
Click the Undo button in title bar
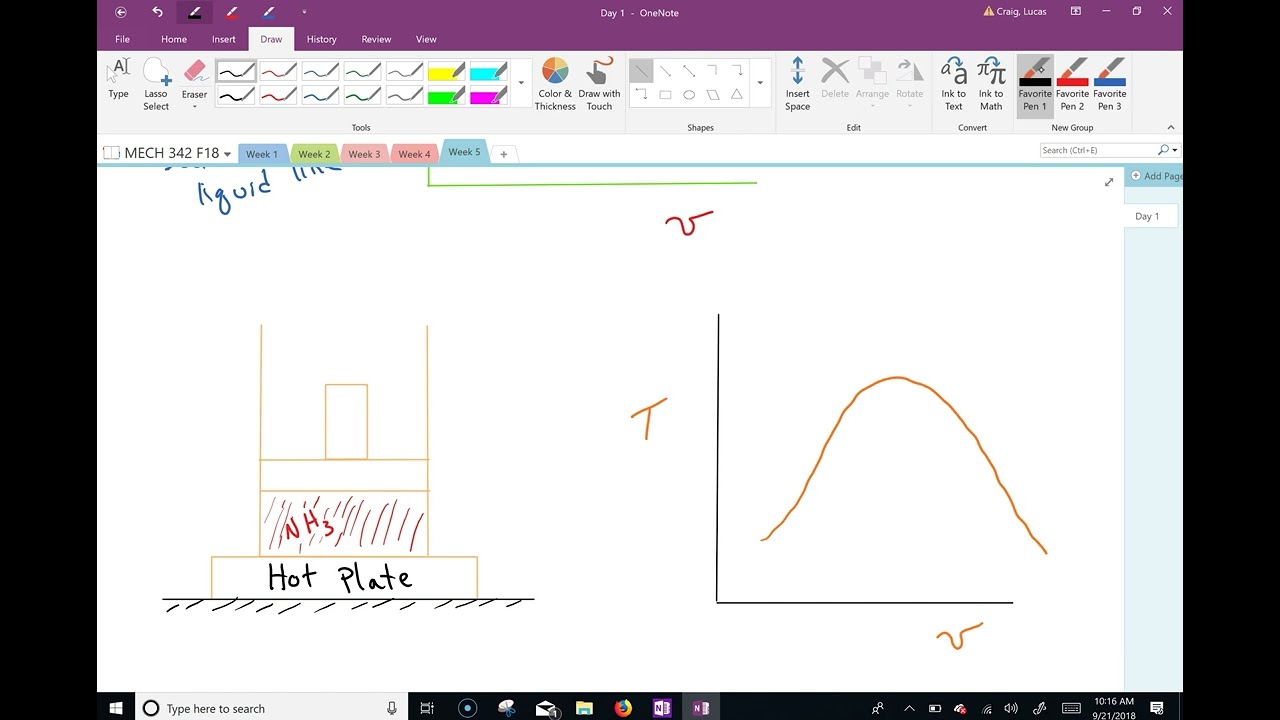157,12
